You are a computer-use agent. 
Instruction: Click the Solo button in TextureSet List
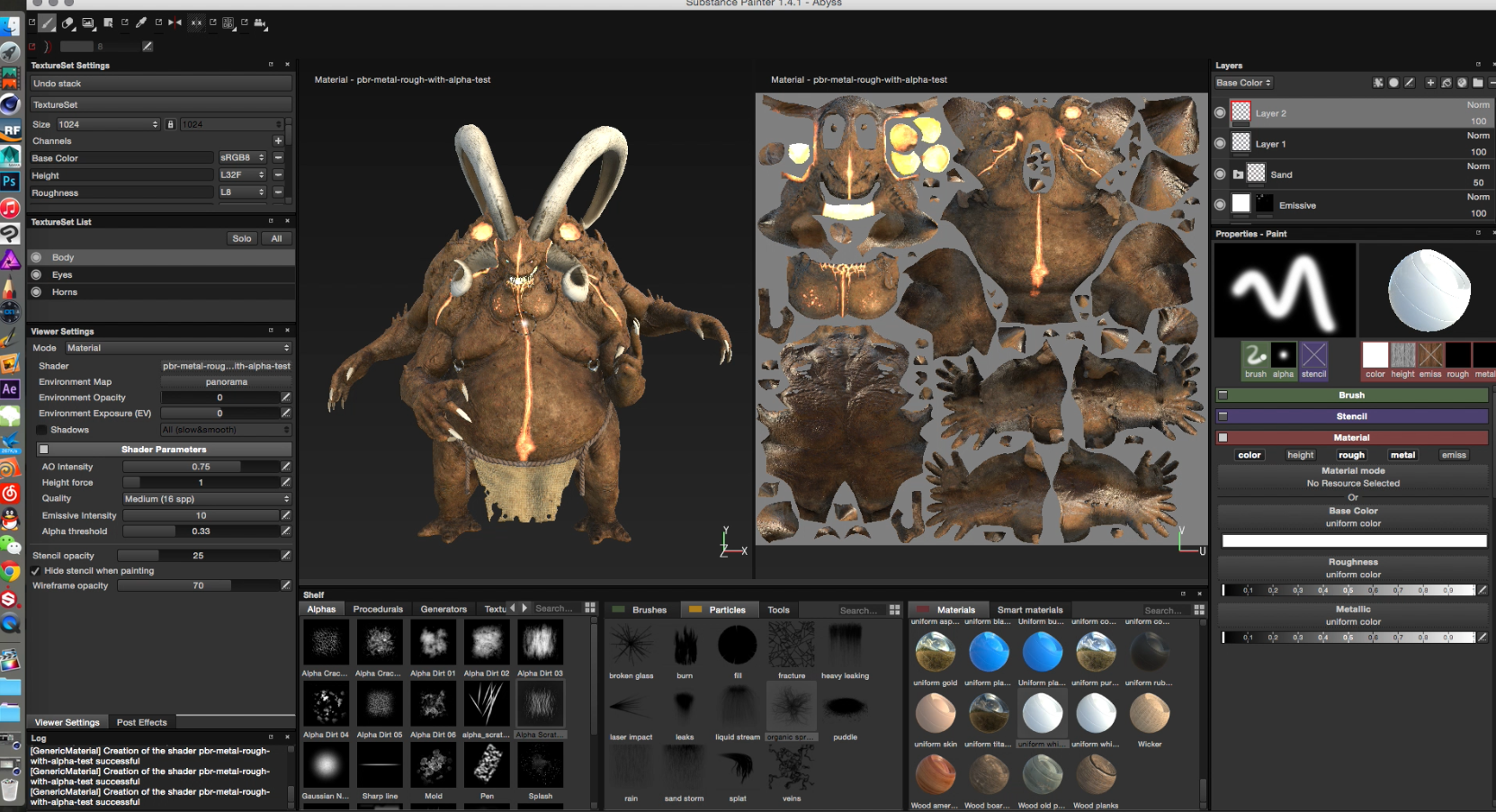[241, 239]
